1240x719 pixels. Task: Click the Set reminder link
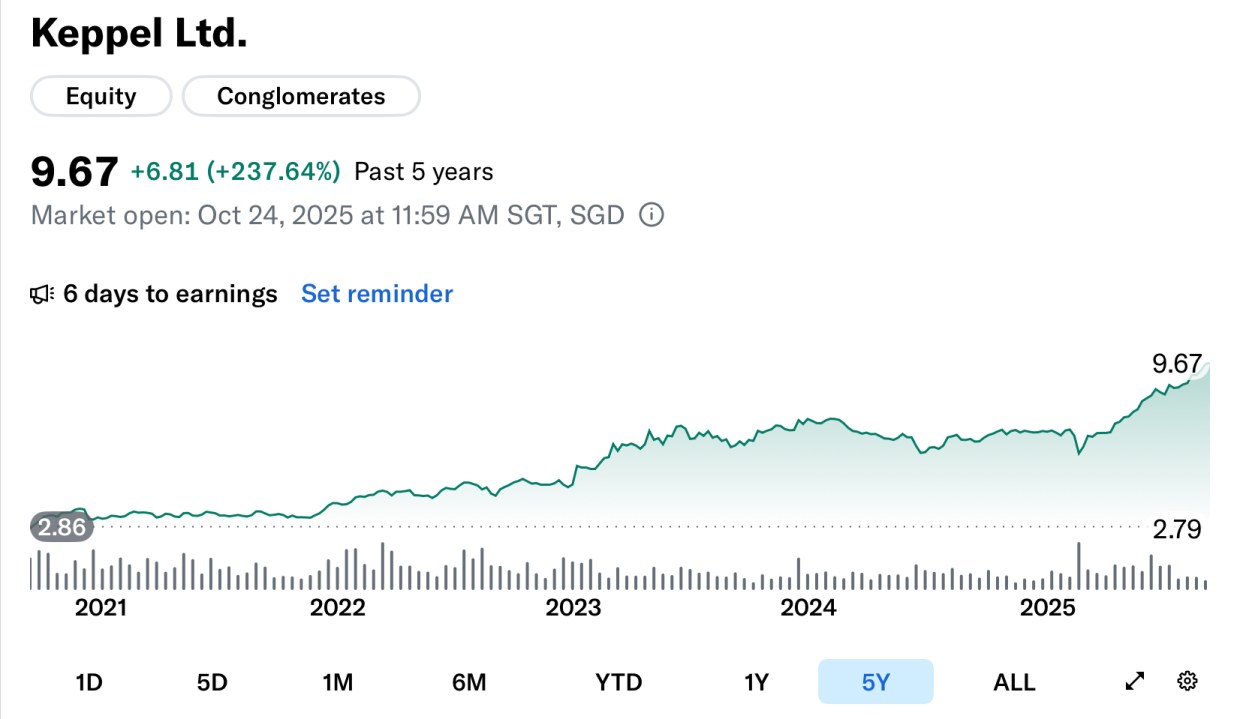[377, 293]
